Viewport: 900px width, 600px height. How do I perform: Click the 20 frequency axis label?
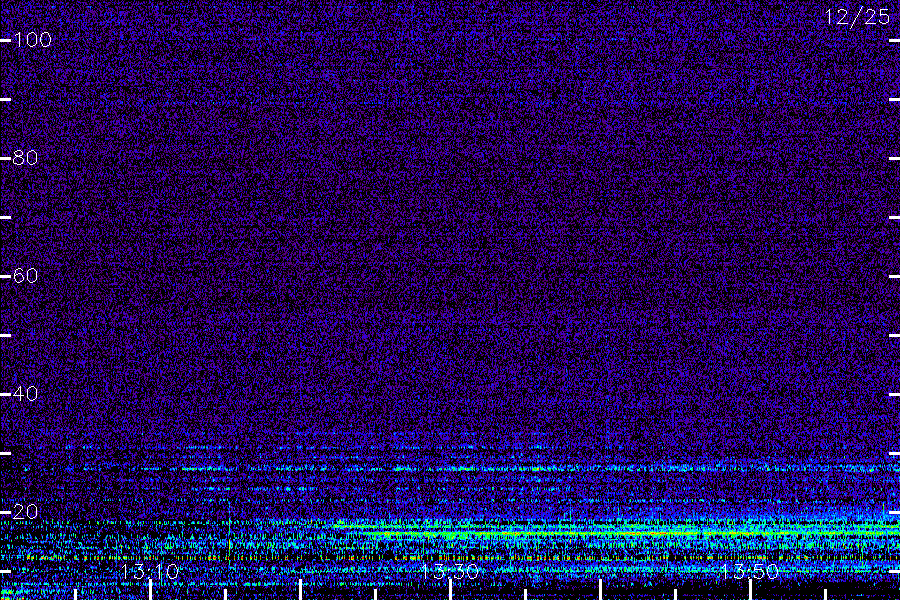coord(25,512)
